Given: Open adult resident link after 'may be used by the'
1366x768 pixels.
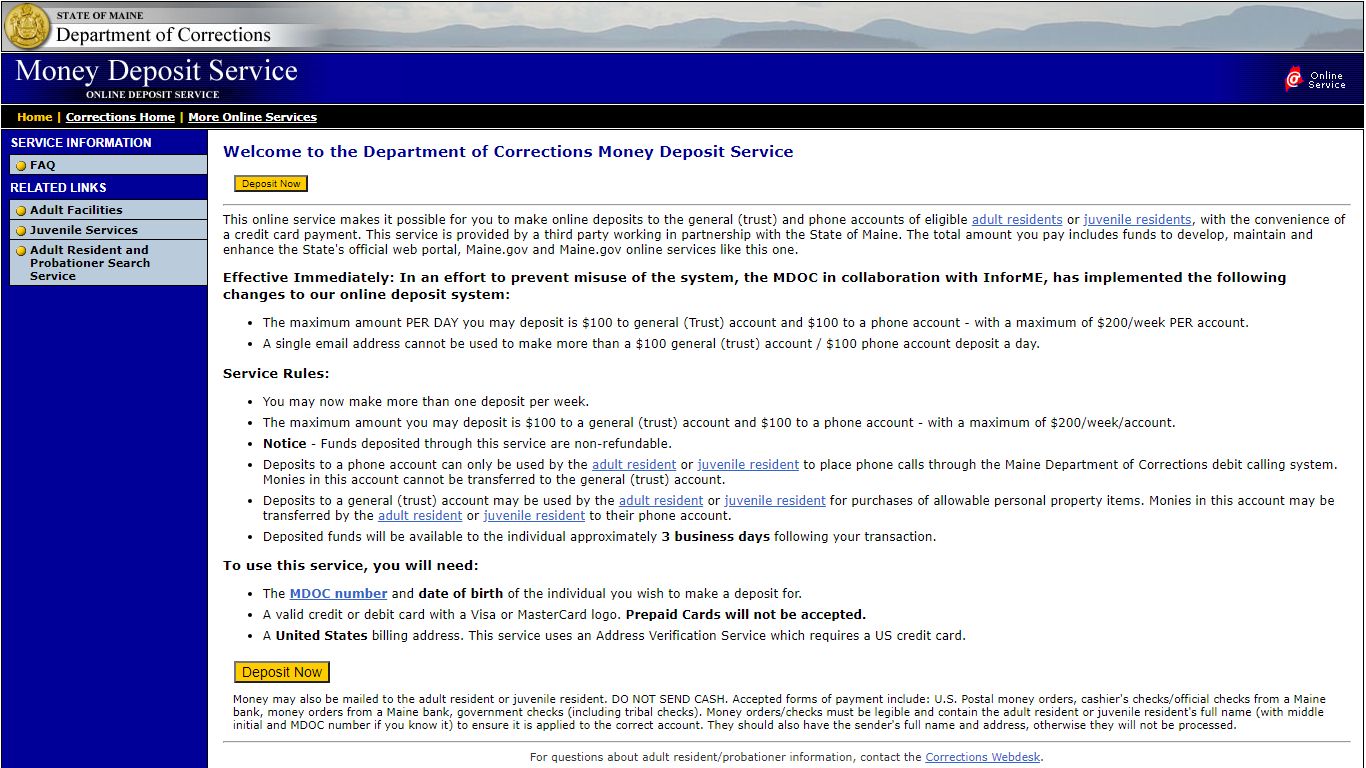Looking at the screenshot, I should click(x=661, y=501).
